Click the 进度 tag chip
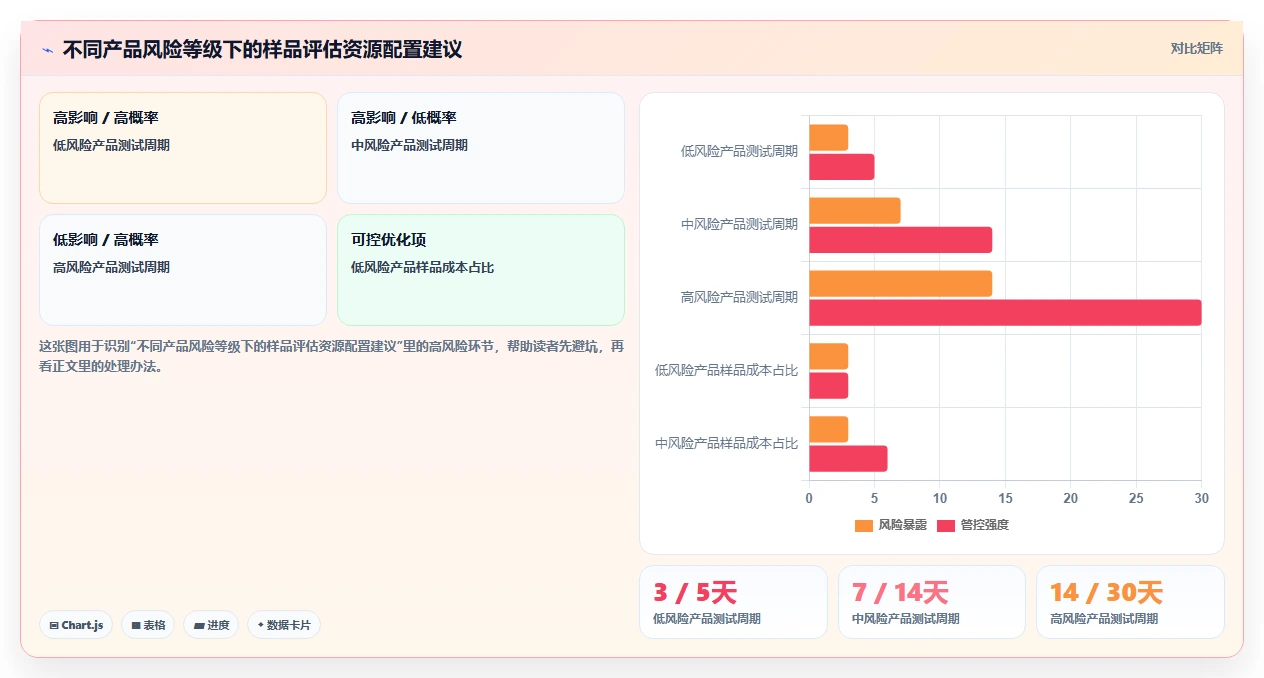The height and width of the screenshot is (678, 1264). pos(211,625)
